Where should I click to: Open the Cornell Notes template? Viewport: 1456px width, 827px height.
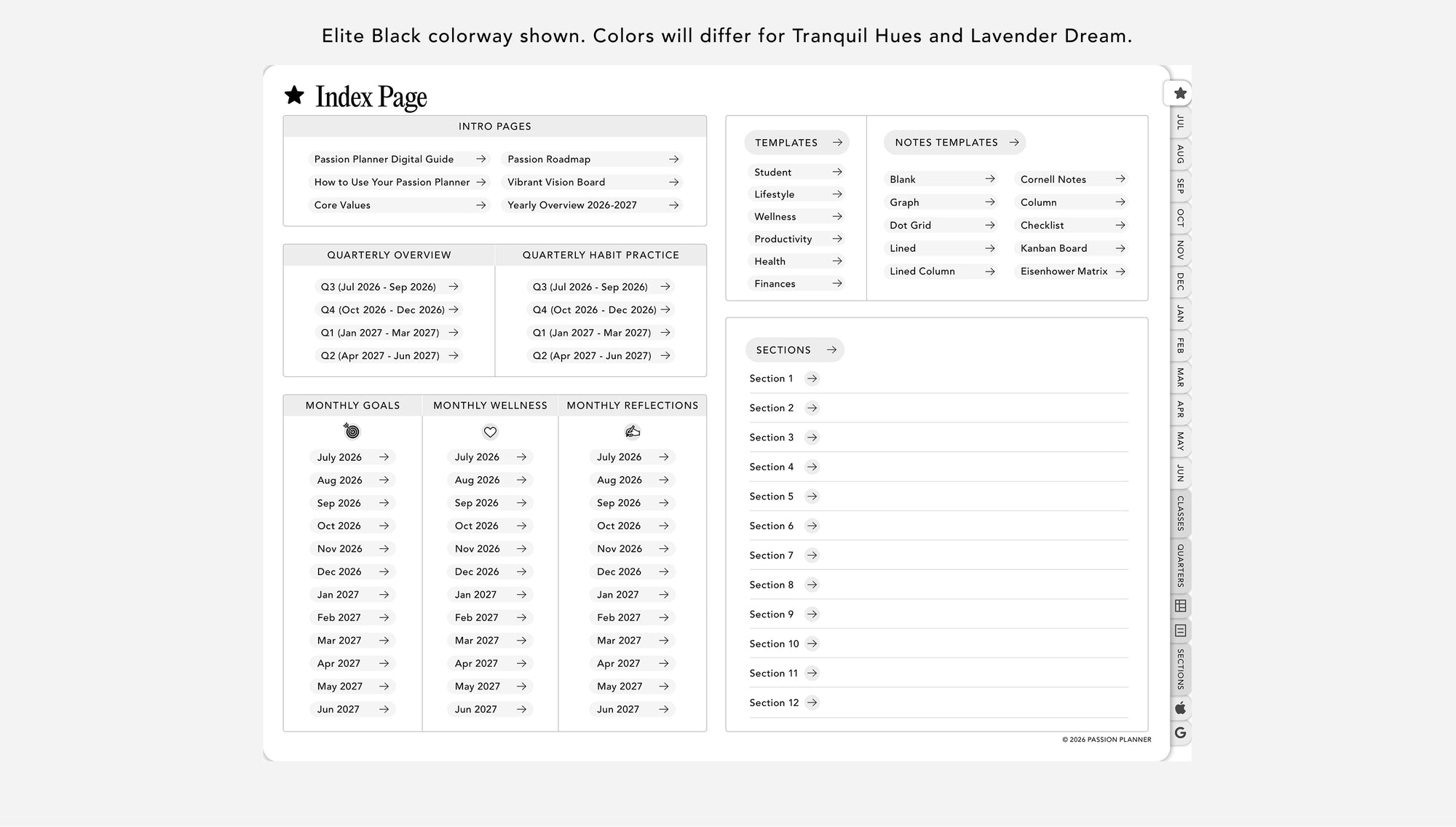coord(1072,179)
